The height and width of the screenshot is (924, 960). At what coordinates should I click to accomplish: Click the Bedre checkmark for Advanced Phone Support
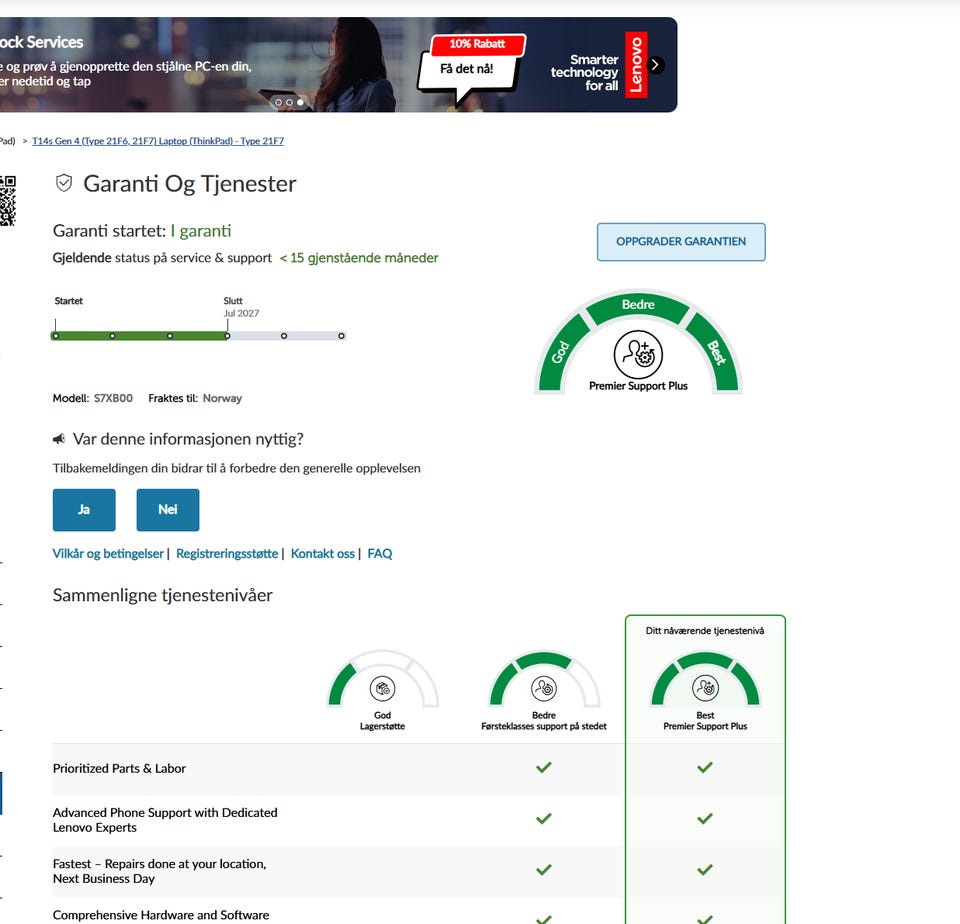(x=544, y=819)
